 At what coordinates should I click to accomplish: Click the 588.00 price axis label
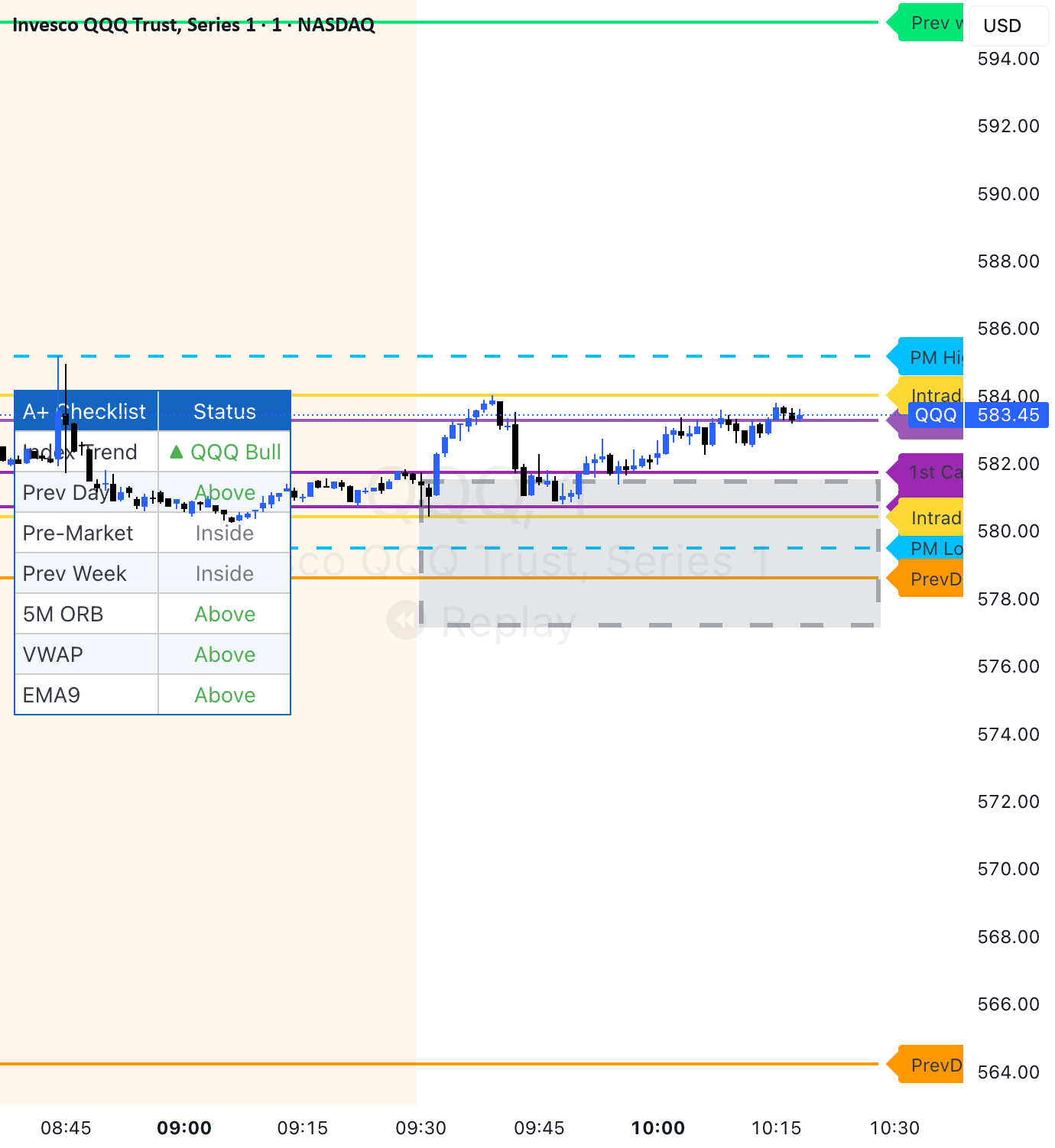click(x=1008, y=261)
